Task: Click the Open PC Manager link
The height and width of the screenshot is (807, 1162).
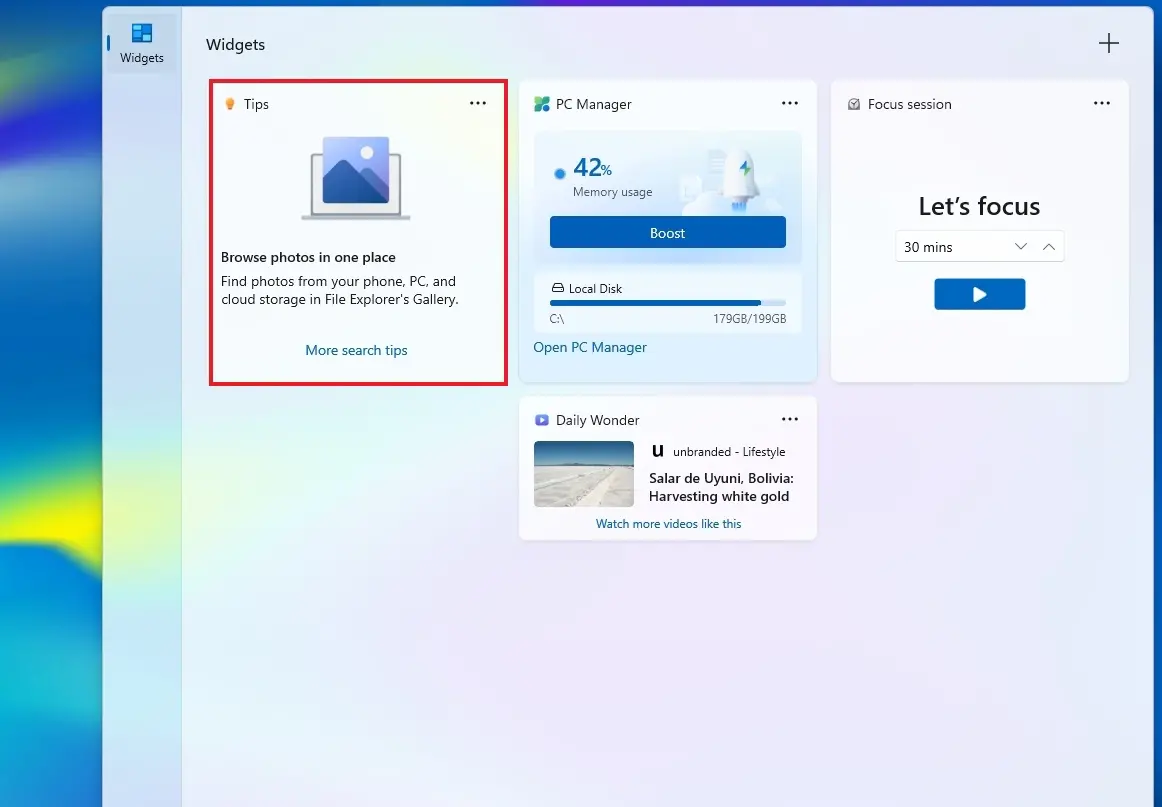Action: (x=590, y=347)
